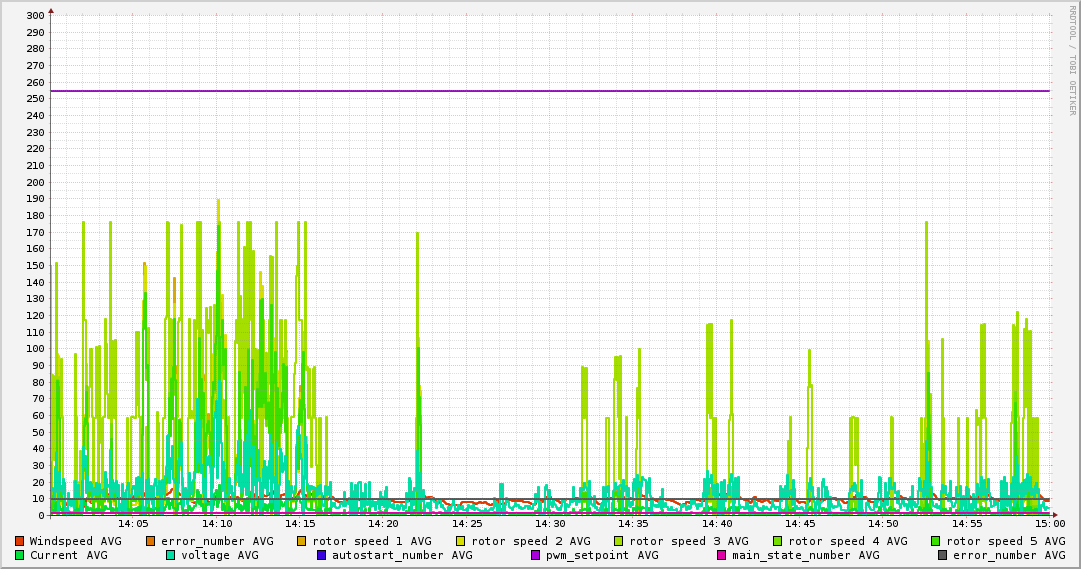
Task: Select the rotor speed 5 AVG legend square
Action: pos(936,541)
